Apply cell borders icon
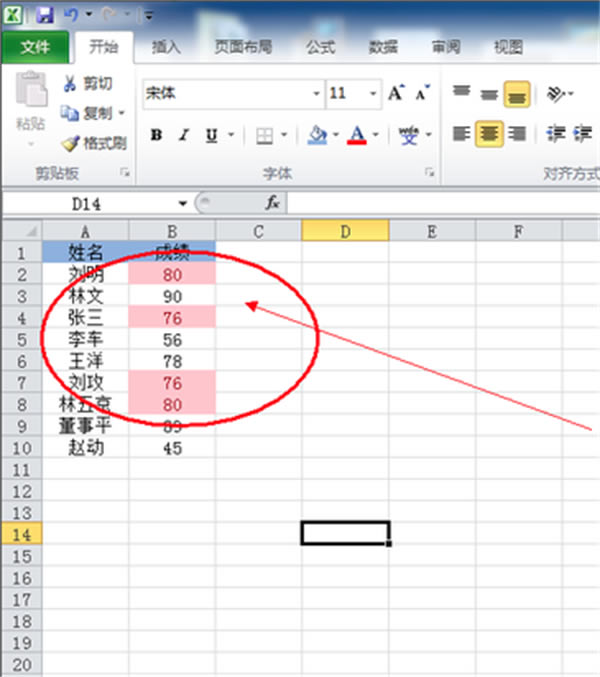The height and width of the screenshot is (677, 600). click(x=265, y=136)
